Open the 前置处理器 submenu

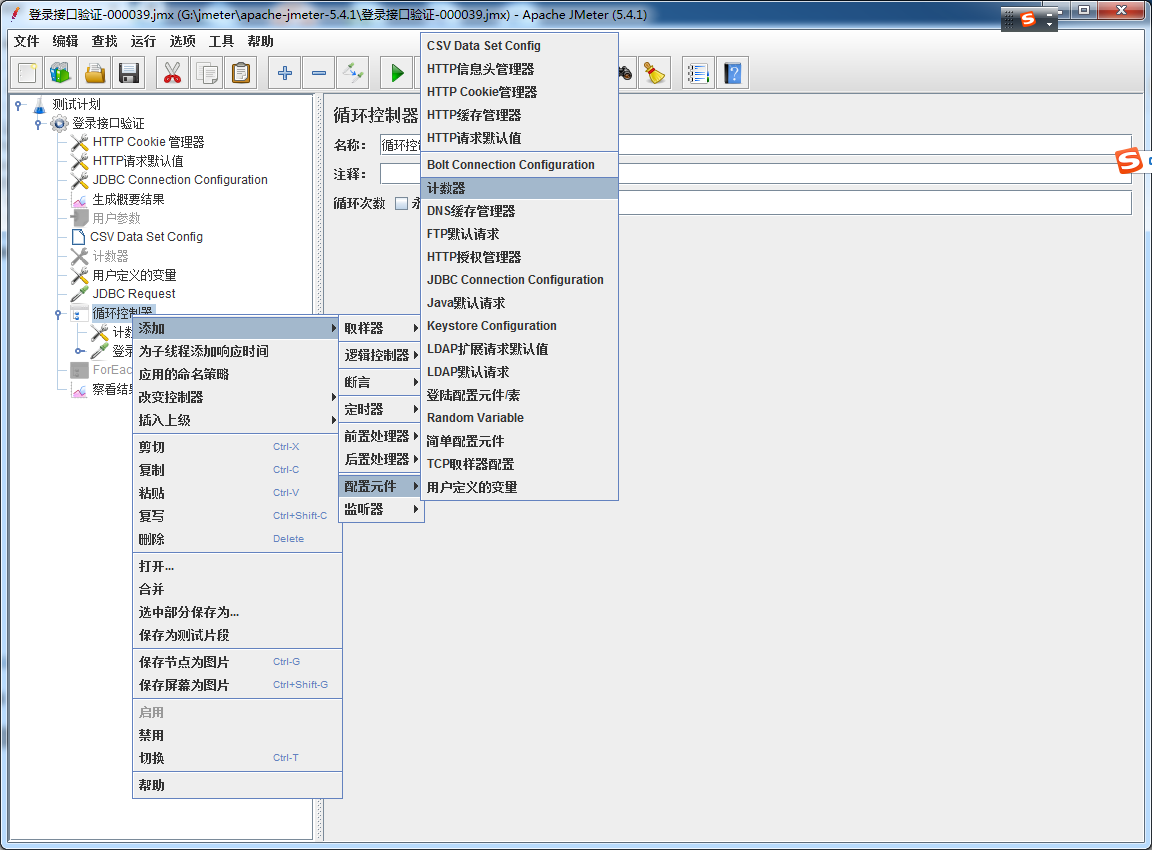pos(381,436)
